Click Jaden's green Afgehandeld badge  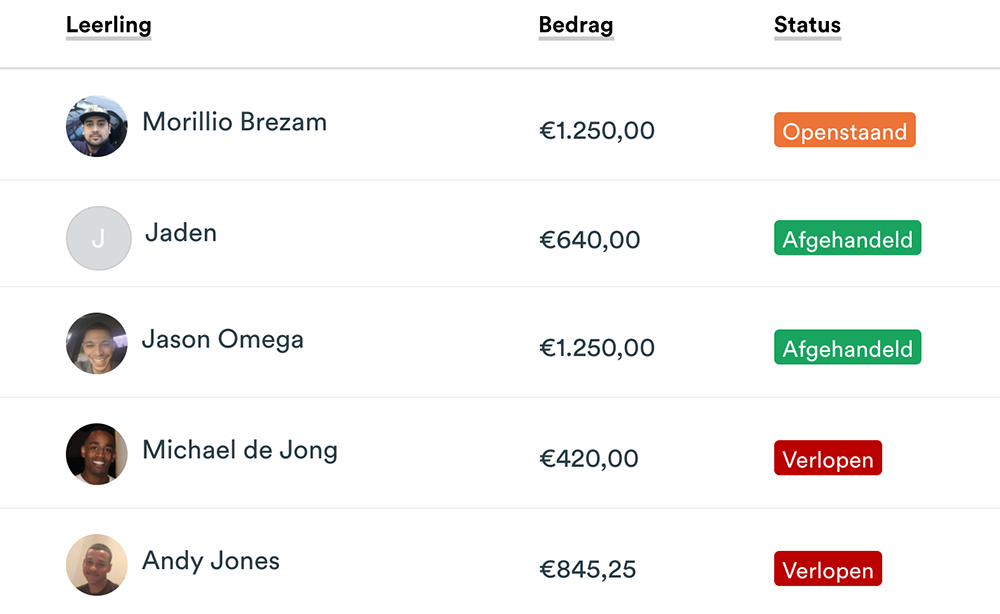coord(847,239)
